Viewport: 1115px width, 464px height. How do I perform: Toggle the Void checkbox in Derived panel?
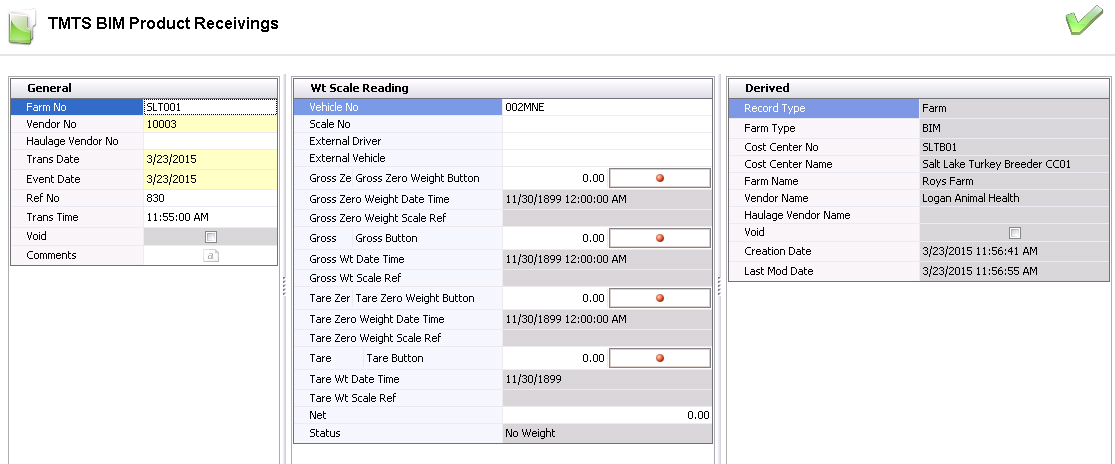coord(1015,233)
